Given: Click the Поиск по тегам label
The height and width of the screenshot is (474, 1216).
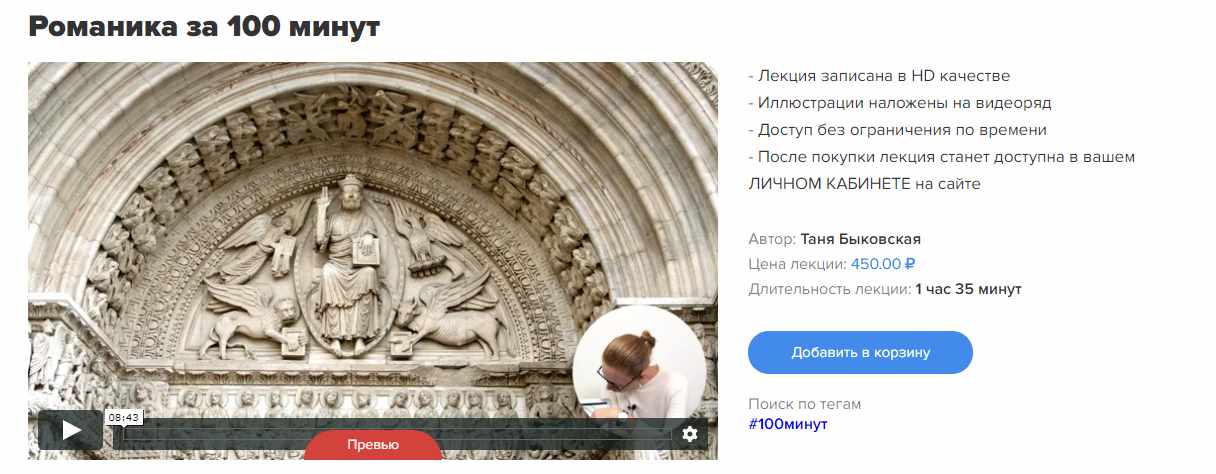Looking at the screenshot, I should tap(804, 404).
